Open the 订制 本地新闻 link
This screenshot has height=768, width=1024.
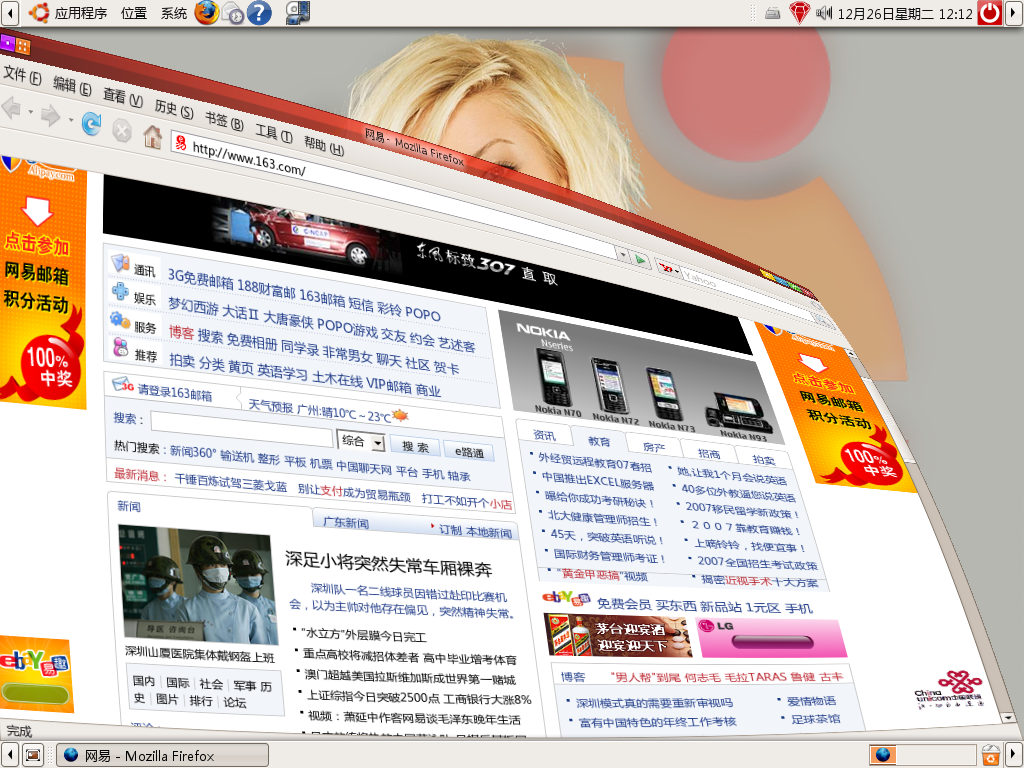(x=475, y=531)
